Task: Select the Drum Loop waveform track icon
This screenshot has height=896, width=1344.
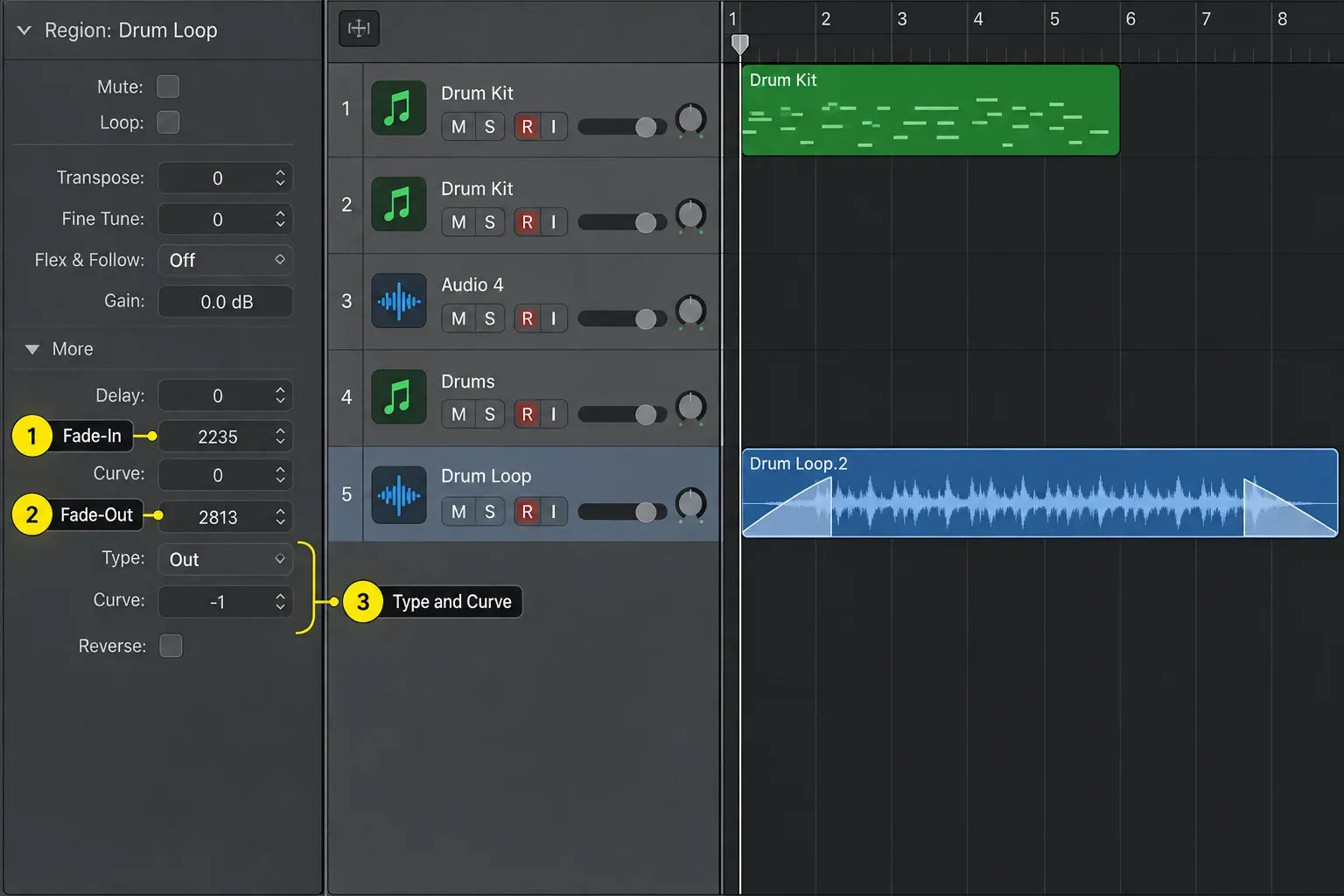Action: (399, 494)
